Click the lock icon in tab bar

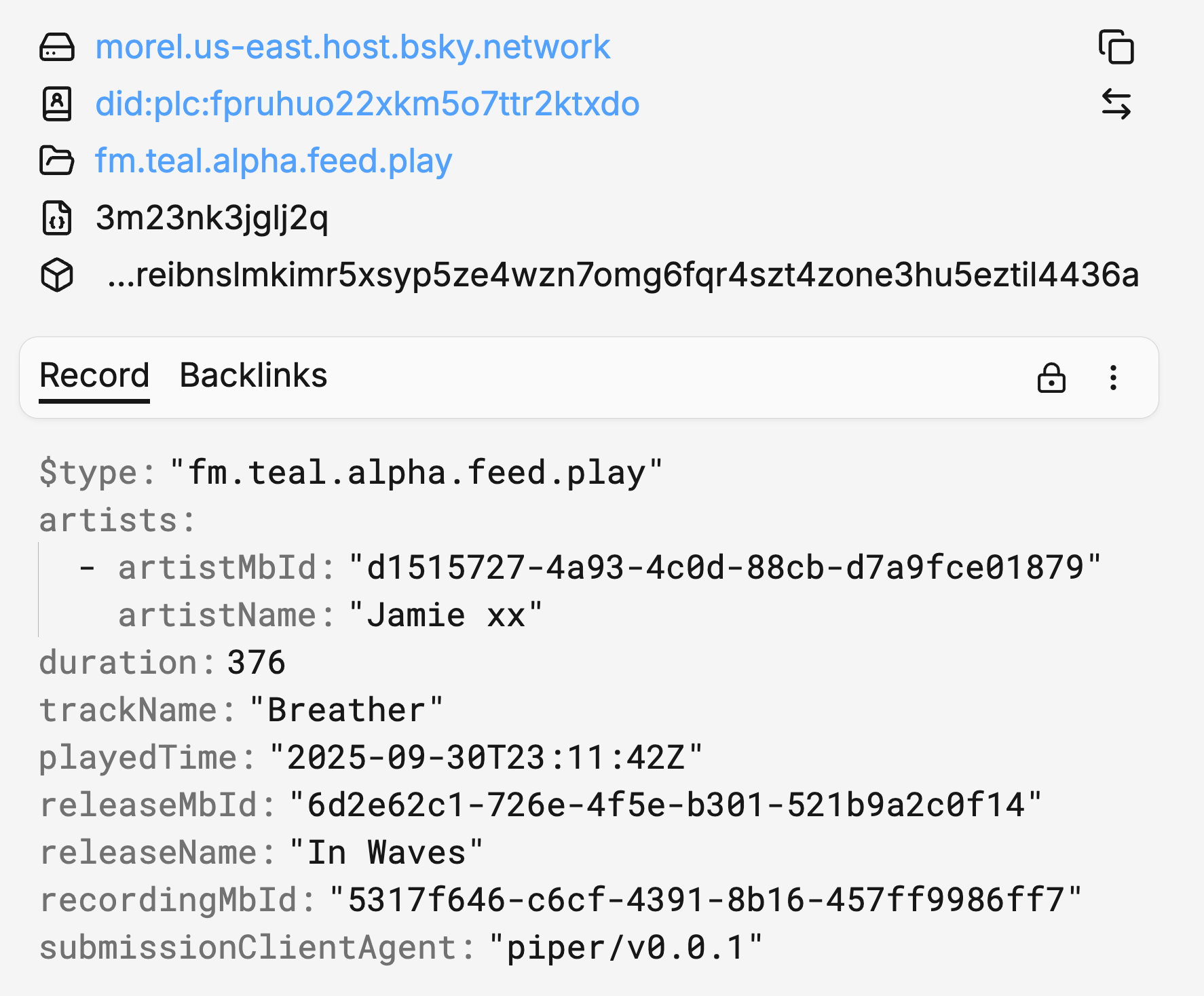[x=1051, y=378]
